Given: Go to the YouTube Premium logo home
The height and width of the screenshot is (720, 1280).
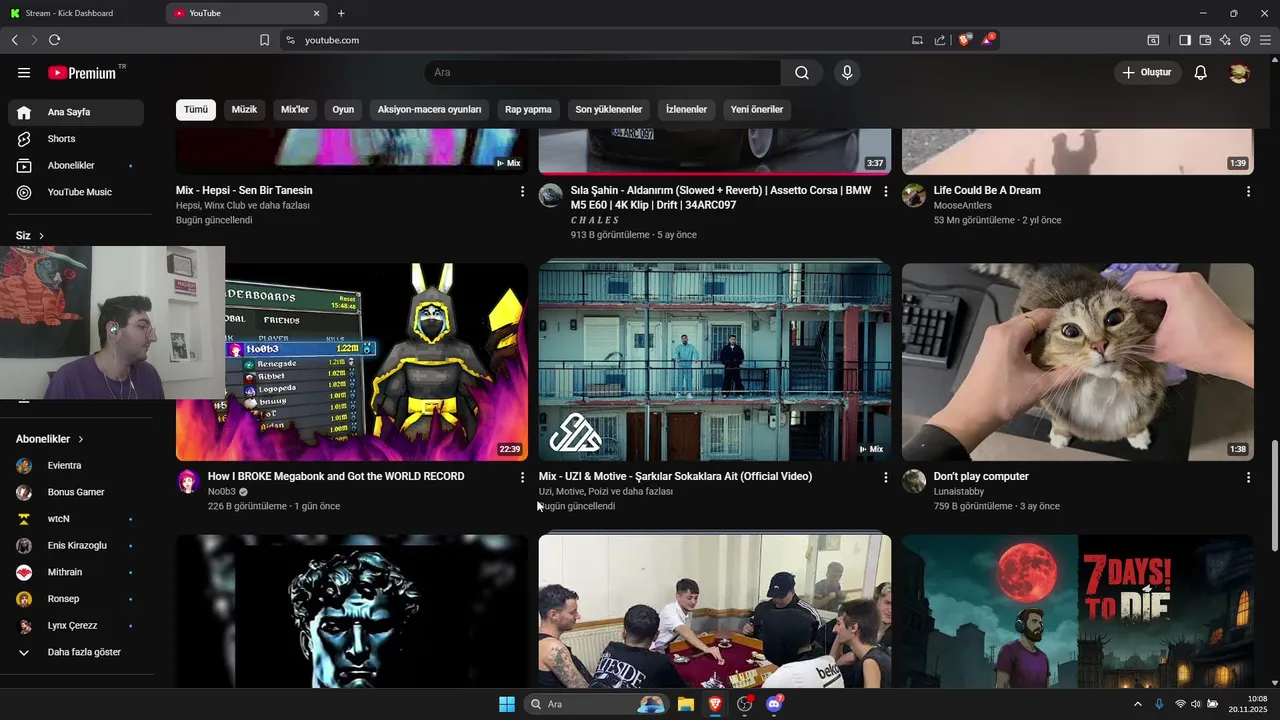Looking at the screenshot, I should 83,73.
